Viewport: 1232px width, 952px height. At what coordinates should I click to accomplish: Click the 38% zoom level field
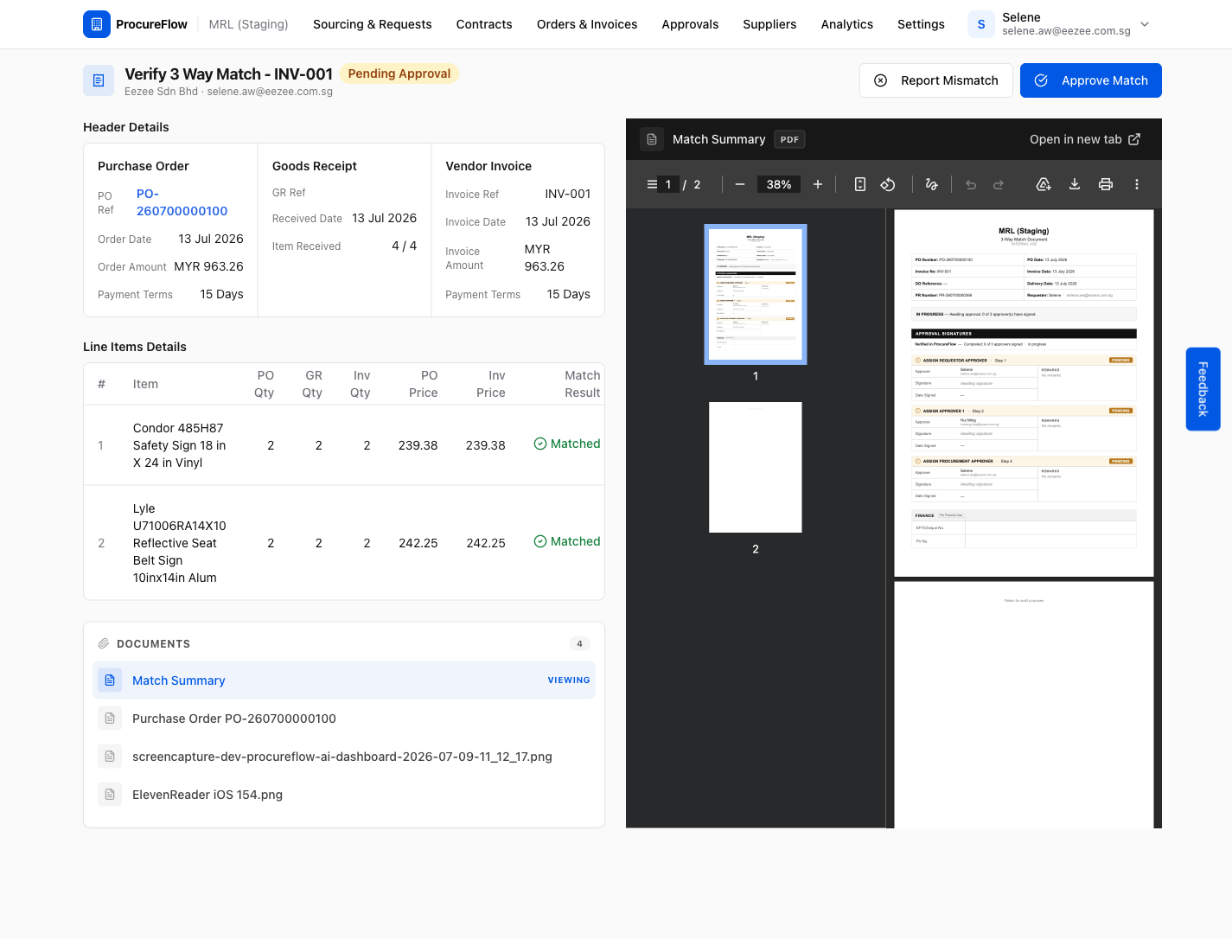pyautogui.click(x=779, y=184)
